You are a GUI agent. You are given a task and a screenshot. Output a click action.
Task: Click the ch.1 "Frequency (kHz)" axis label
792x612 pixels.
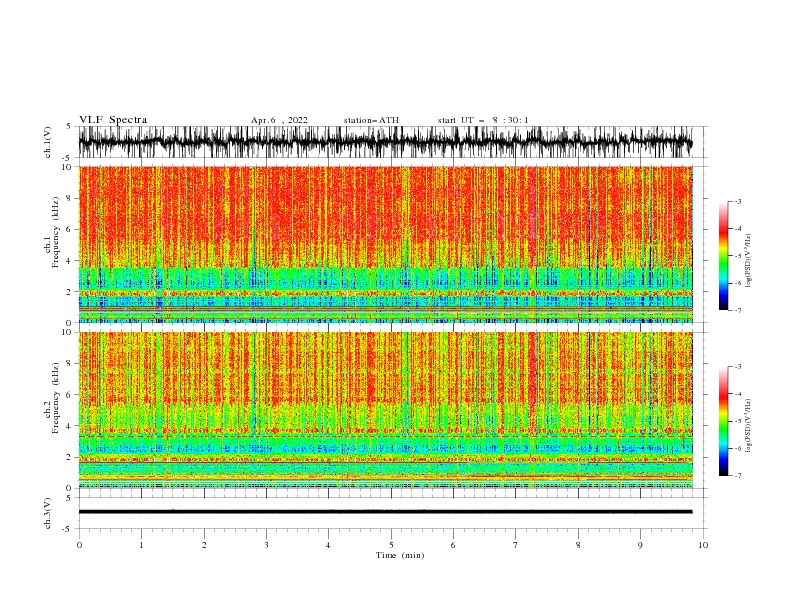[56, 232]
